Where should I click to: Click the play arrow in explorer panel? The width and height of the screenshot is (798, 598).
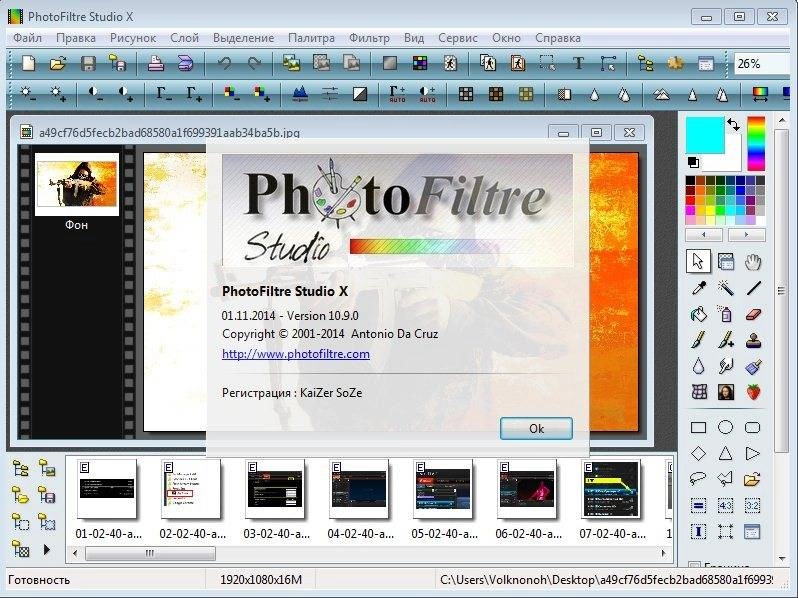point(47,549)
